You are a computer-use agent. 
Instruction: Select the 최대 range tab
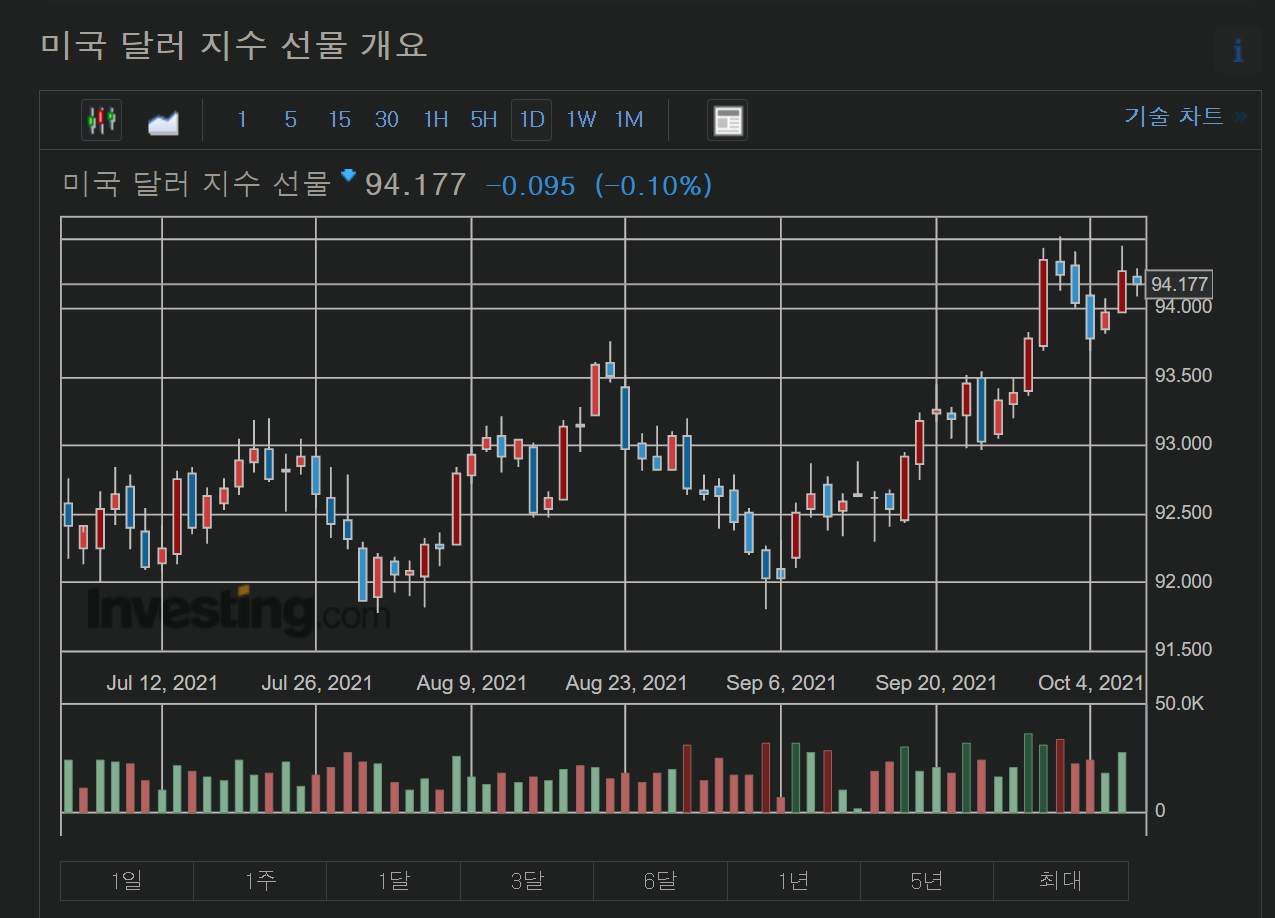(1061, 881)
